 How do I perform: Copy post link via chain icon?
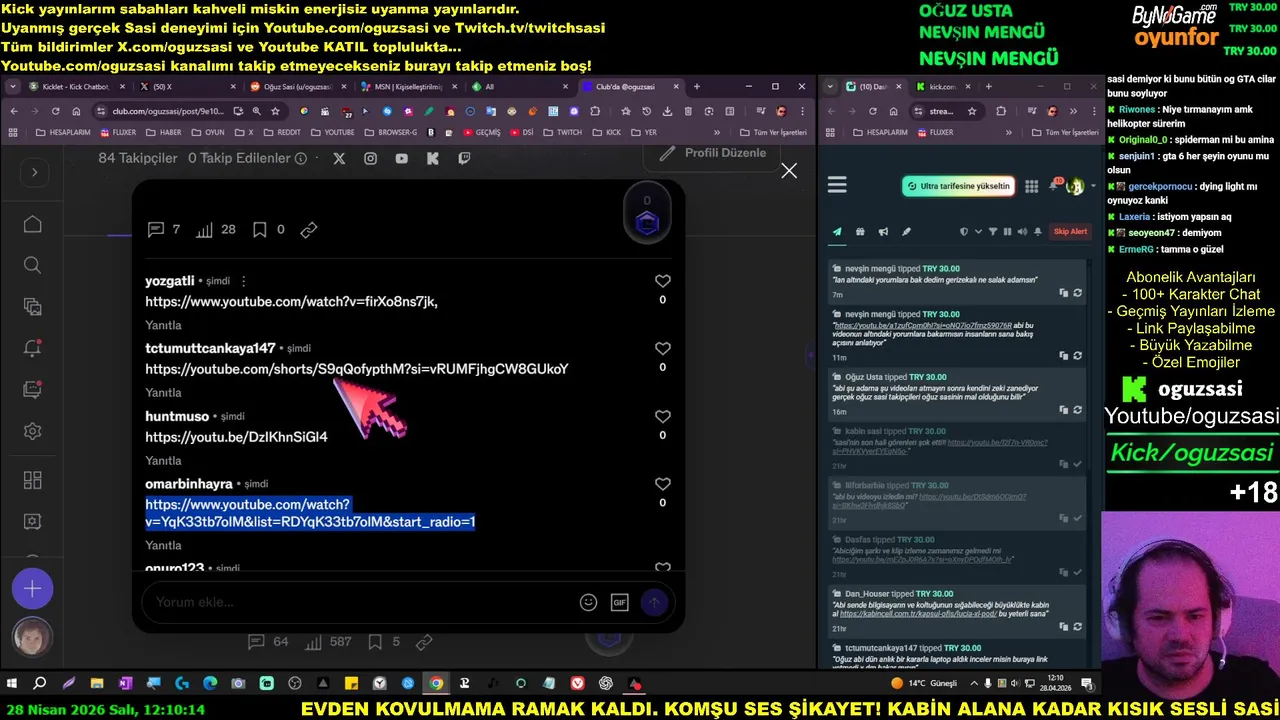(309, 230)
